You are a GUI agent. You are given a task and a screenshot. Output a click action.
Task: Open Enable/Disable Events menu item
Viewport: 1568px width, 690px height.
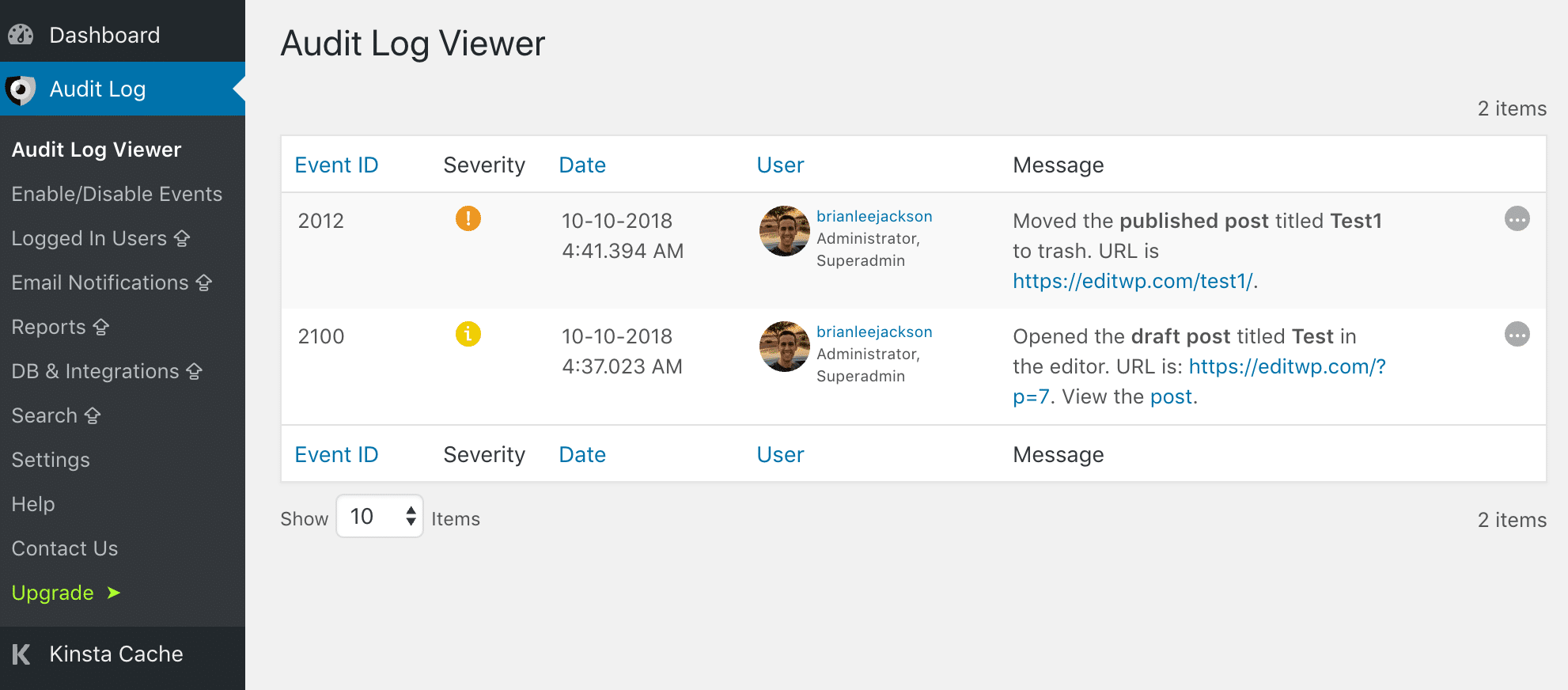tap(117, 194)
